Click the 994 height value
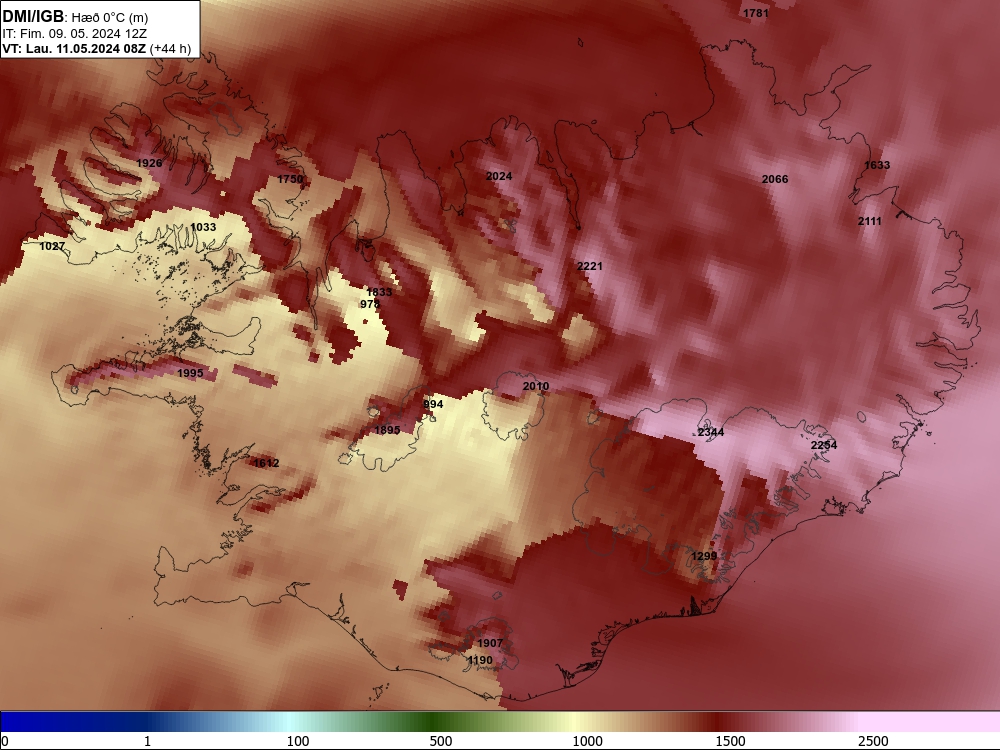 click(x=433, y=404)
